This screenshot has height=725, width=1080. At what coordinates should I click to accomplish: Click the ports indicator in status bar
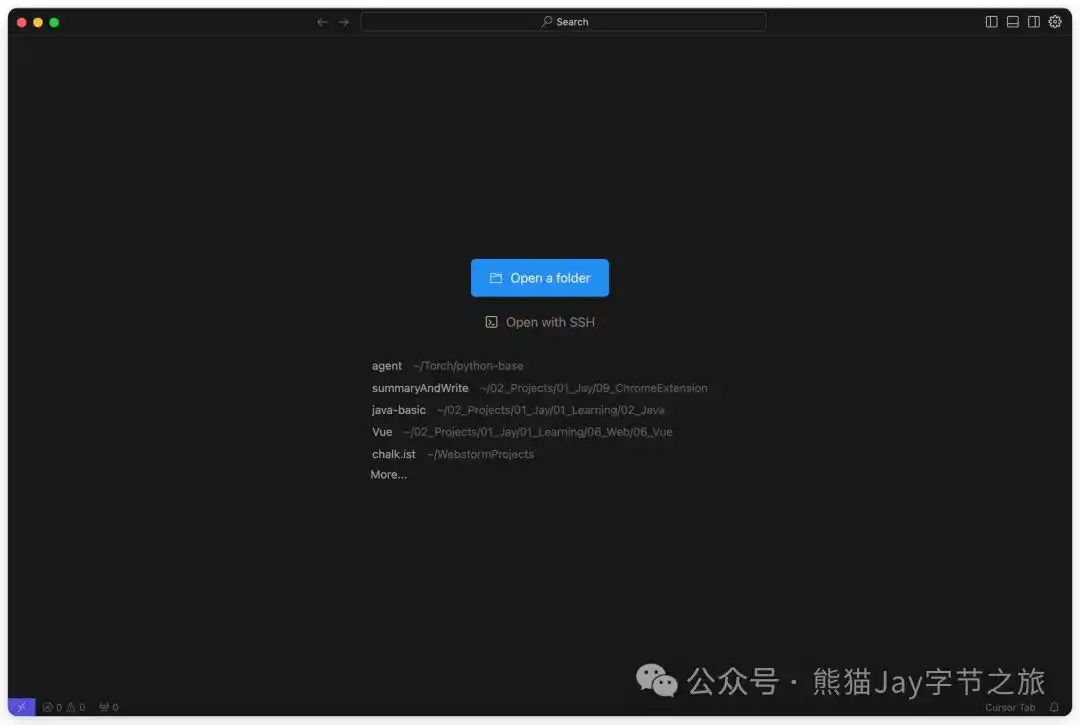pyautogui.click(x=107, y=707)
